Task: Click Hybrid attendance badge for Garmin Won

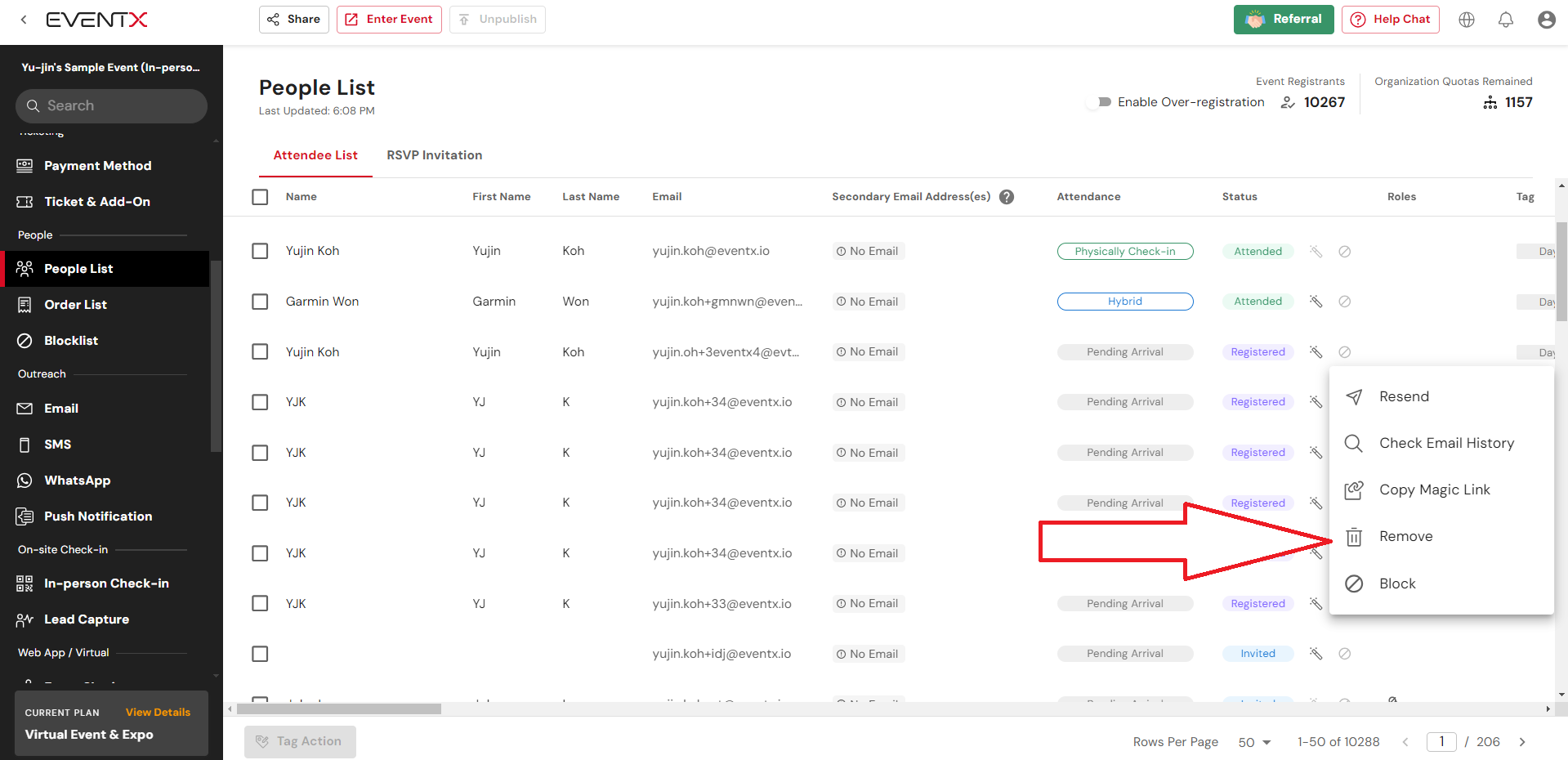Action: point(1125,302)
